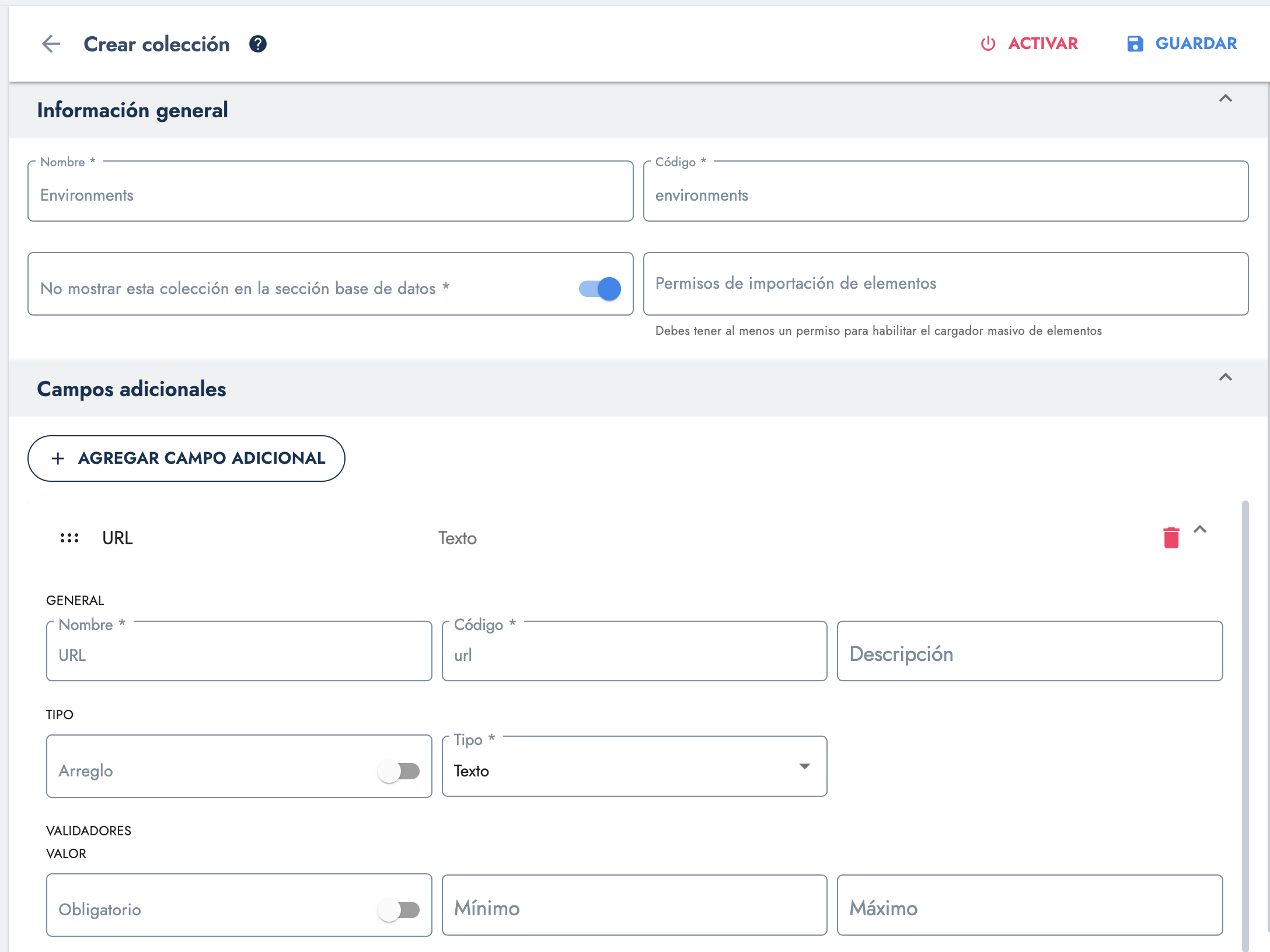This screenshot has height=952, width=1270.
Task: Open the help question mark icon
Action: tap(257, 44)
